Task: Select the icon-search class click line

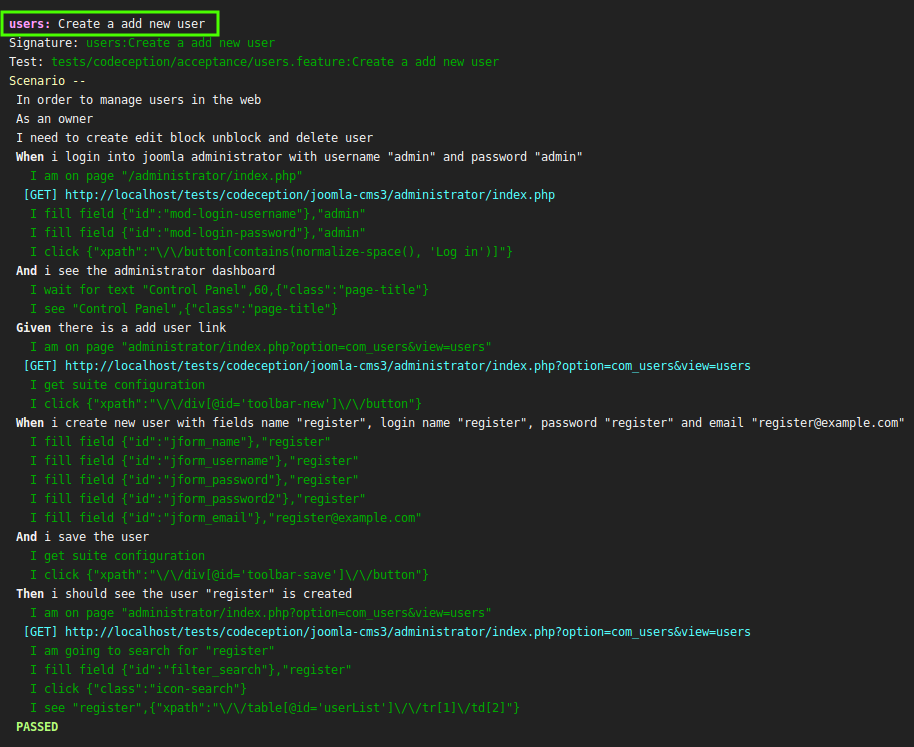Action: tap(138, 689)
